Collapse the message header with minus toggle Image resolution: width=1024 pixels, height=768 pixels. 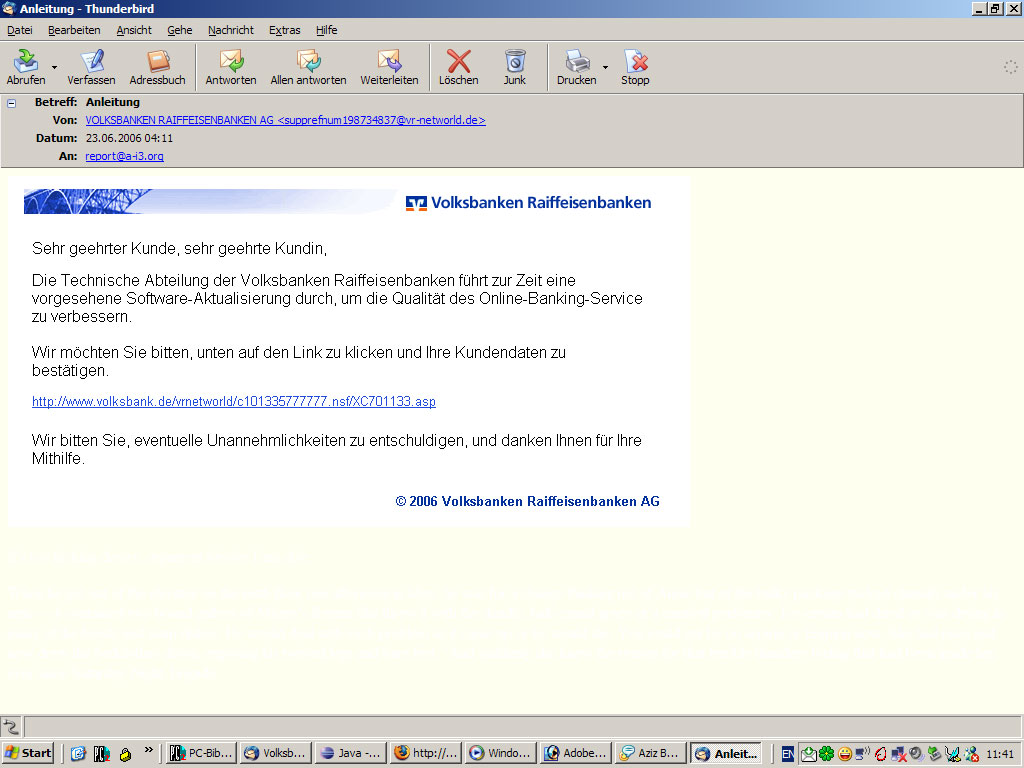pyautogui.click(x=11, y=103)
